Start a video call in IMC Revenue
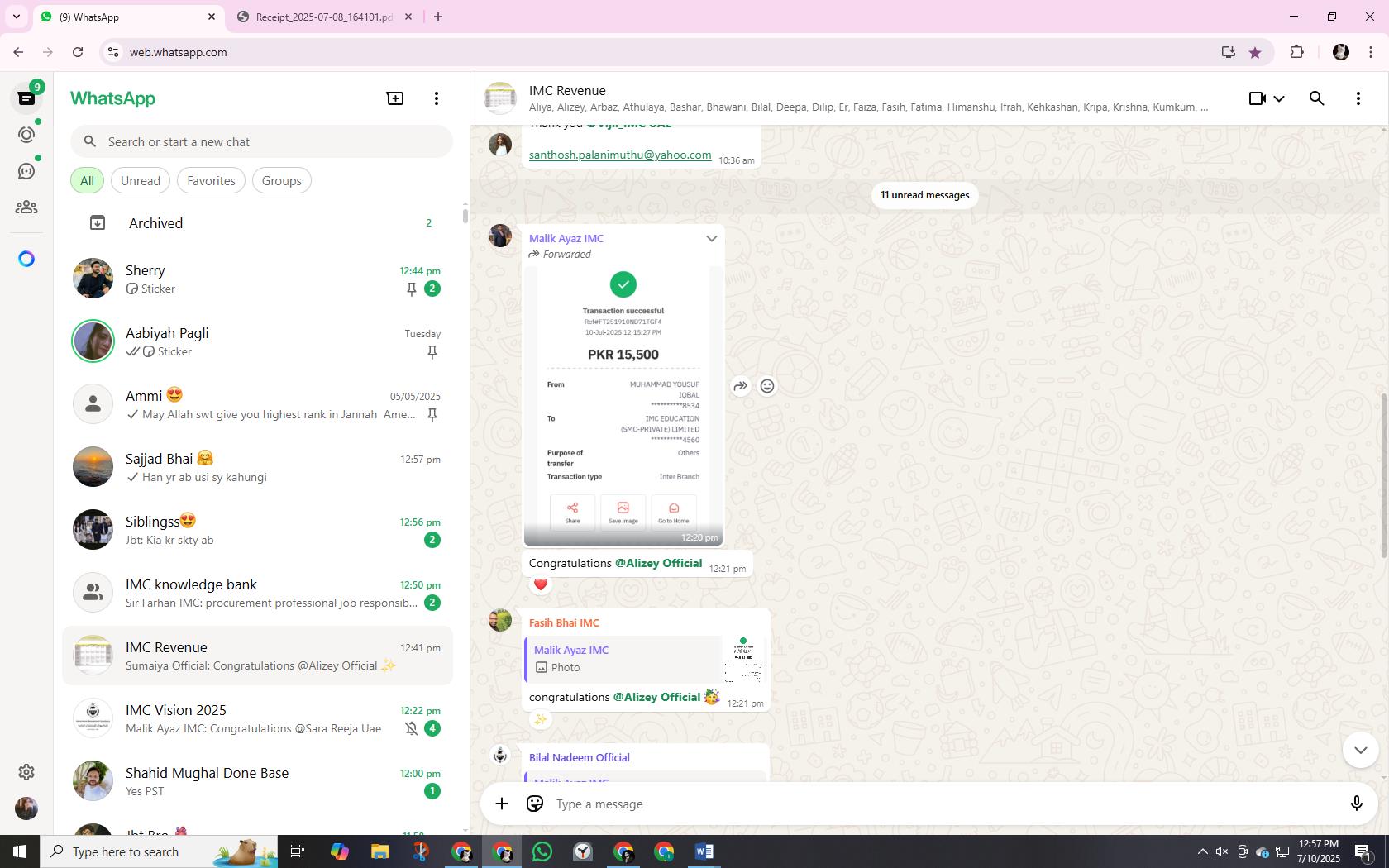Image resolution: width=1389 pixels, height=868 pixels. [1257, 98]
